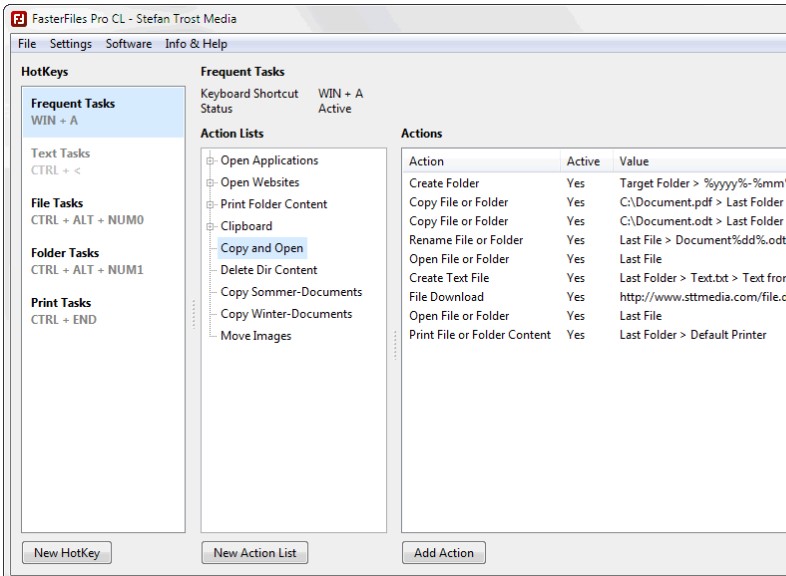This screenshot has height=576, width=786.
Task: Click the FasterFiles app icon in title bar
Action: pos(18,18)
